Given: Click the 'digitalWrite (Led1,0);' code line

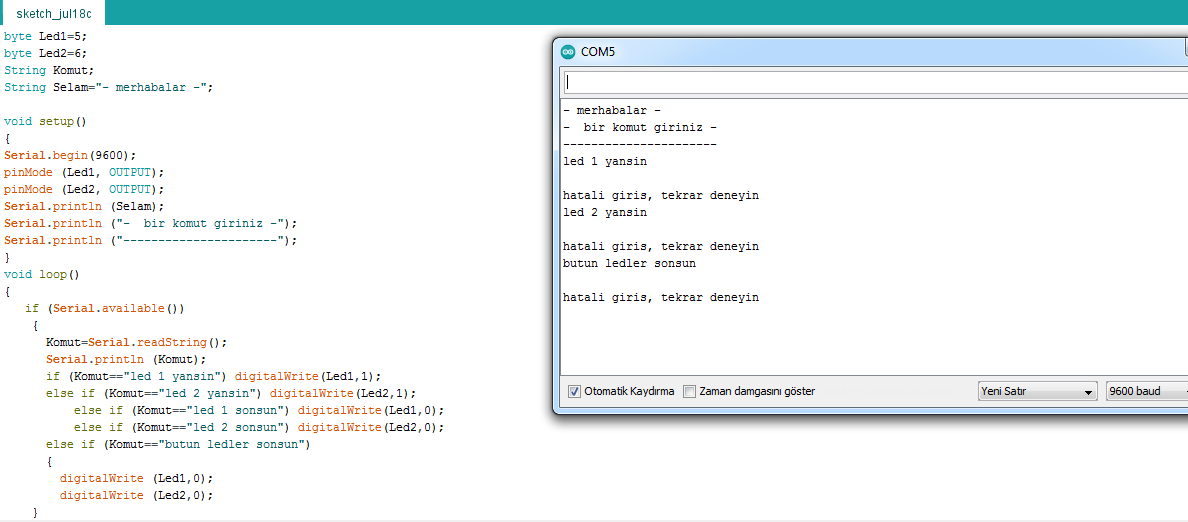Looking at the screenshot, I should coord(136,478).
